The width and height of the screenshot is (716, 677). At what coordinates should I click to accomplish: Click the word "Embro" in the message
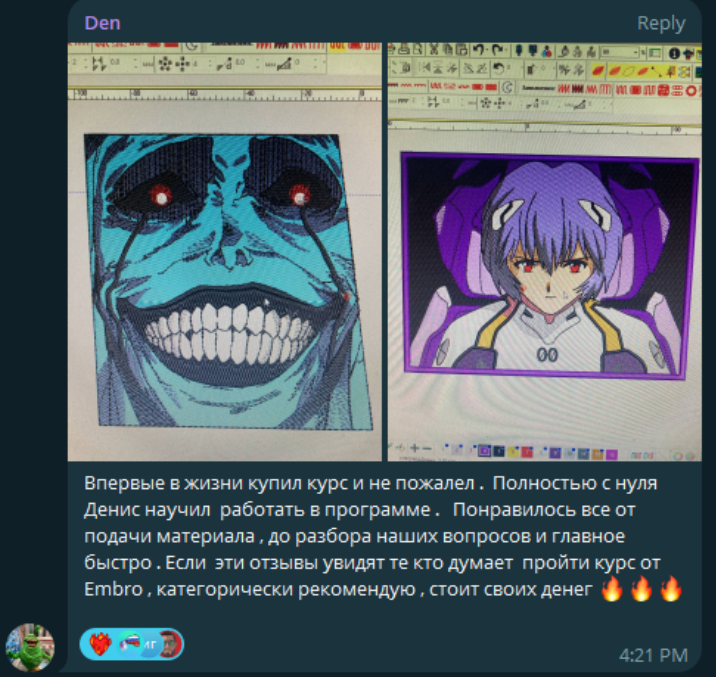point(113,589)
